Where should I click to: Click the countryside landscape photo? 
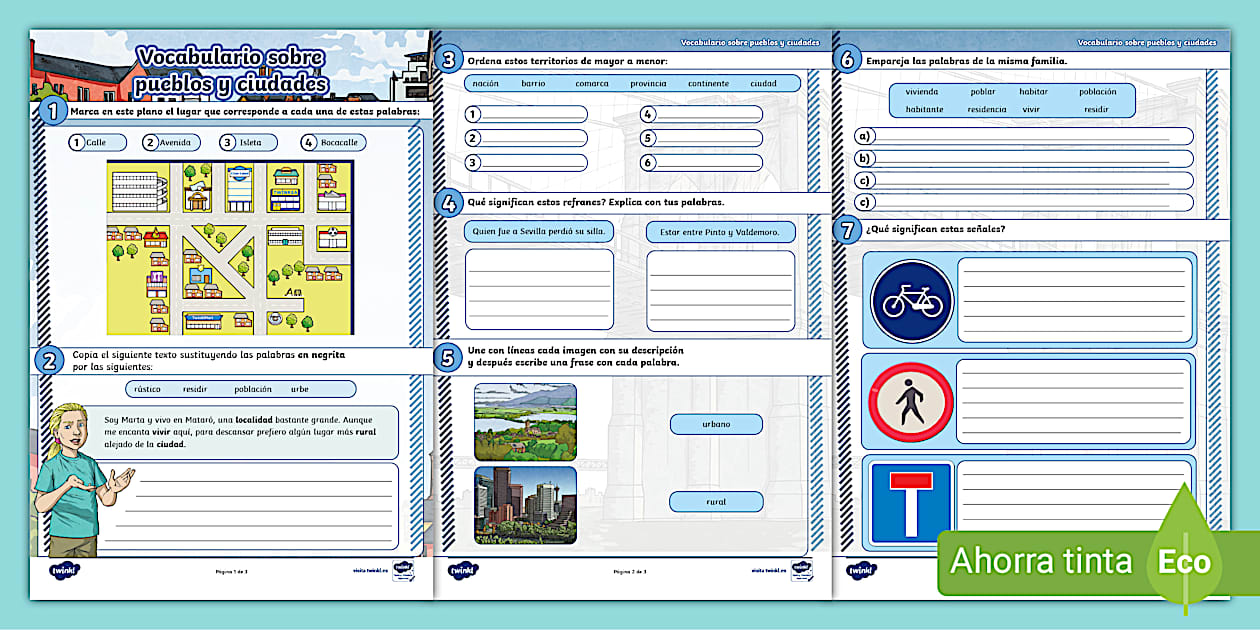[x=525, y=421]
